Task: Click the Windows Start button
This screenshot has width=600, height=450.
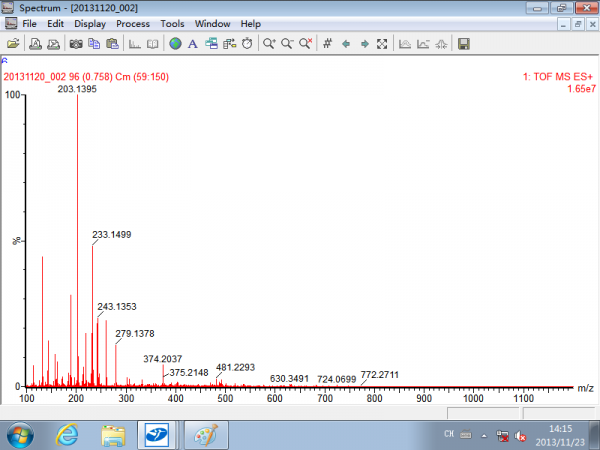Action: (x=20, y=435)
